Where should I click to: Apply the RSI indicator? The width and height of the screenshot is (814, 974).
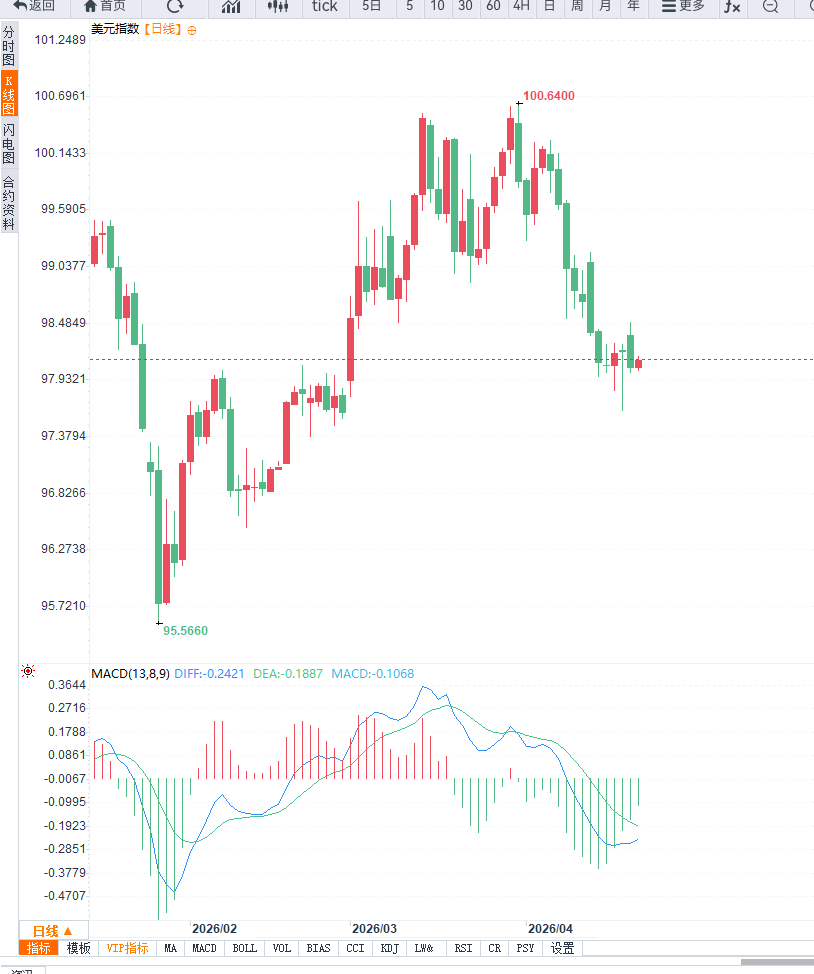click(x=463, y=948)
